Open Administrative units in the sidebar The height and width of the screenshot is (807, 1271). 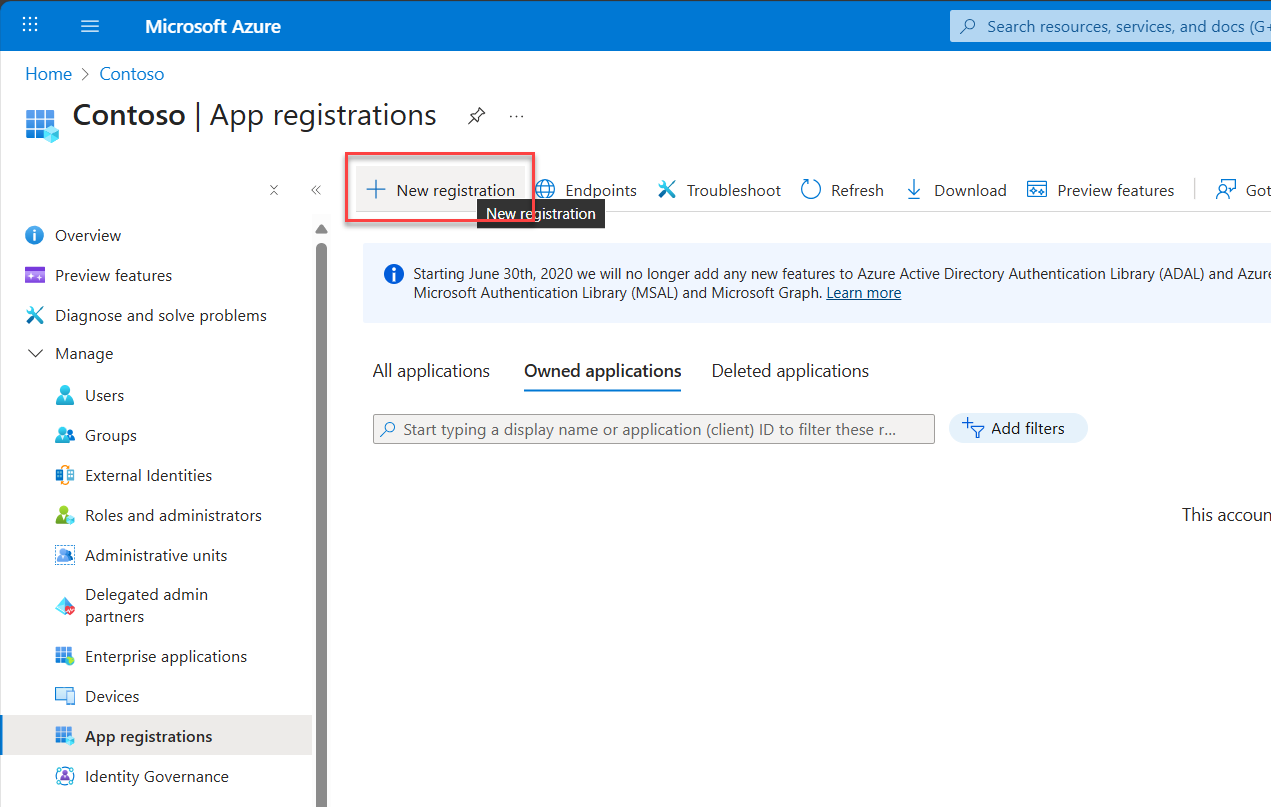pyautogui.click(x=156, y=556)
